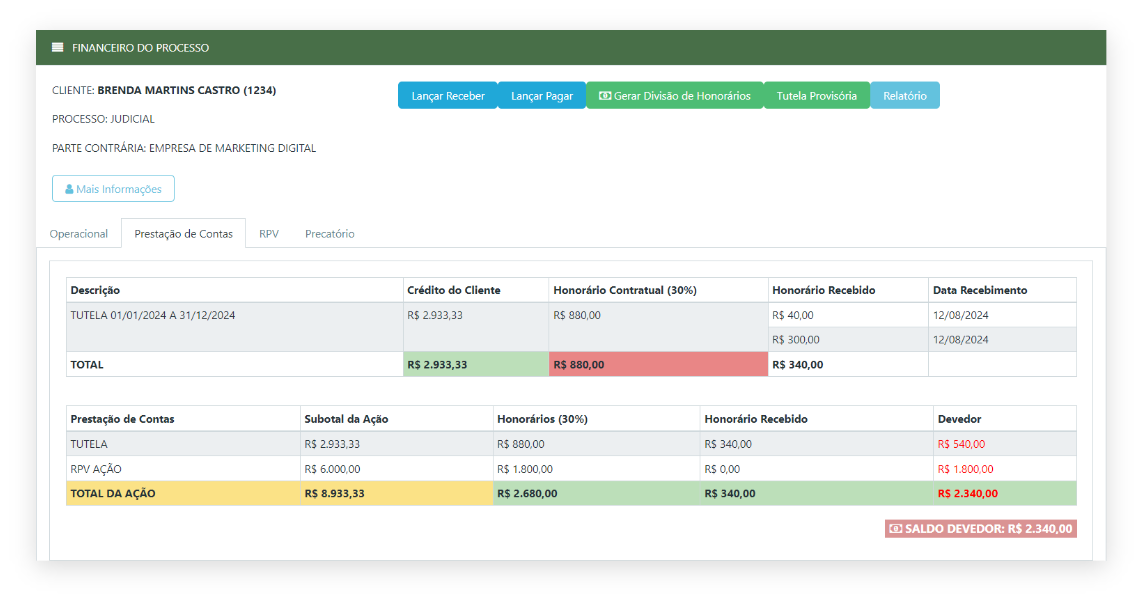
Task: Click the RPV AÇÃO row label
Action: (x=96, y=469)
